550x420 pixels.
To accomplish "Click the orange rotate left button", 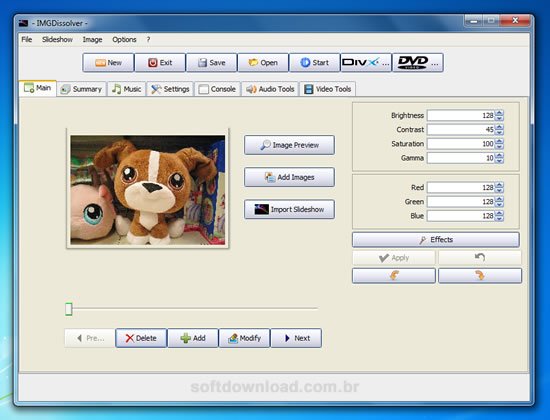I will point(394,276).
